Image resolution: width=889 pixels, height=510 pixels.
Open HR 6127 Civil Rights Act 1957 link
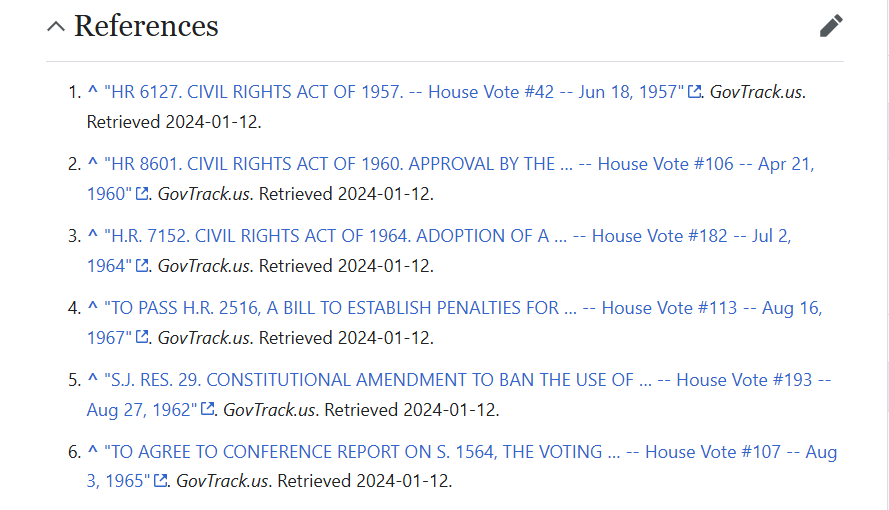(x=395, y=92)
